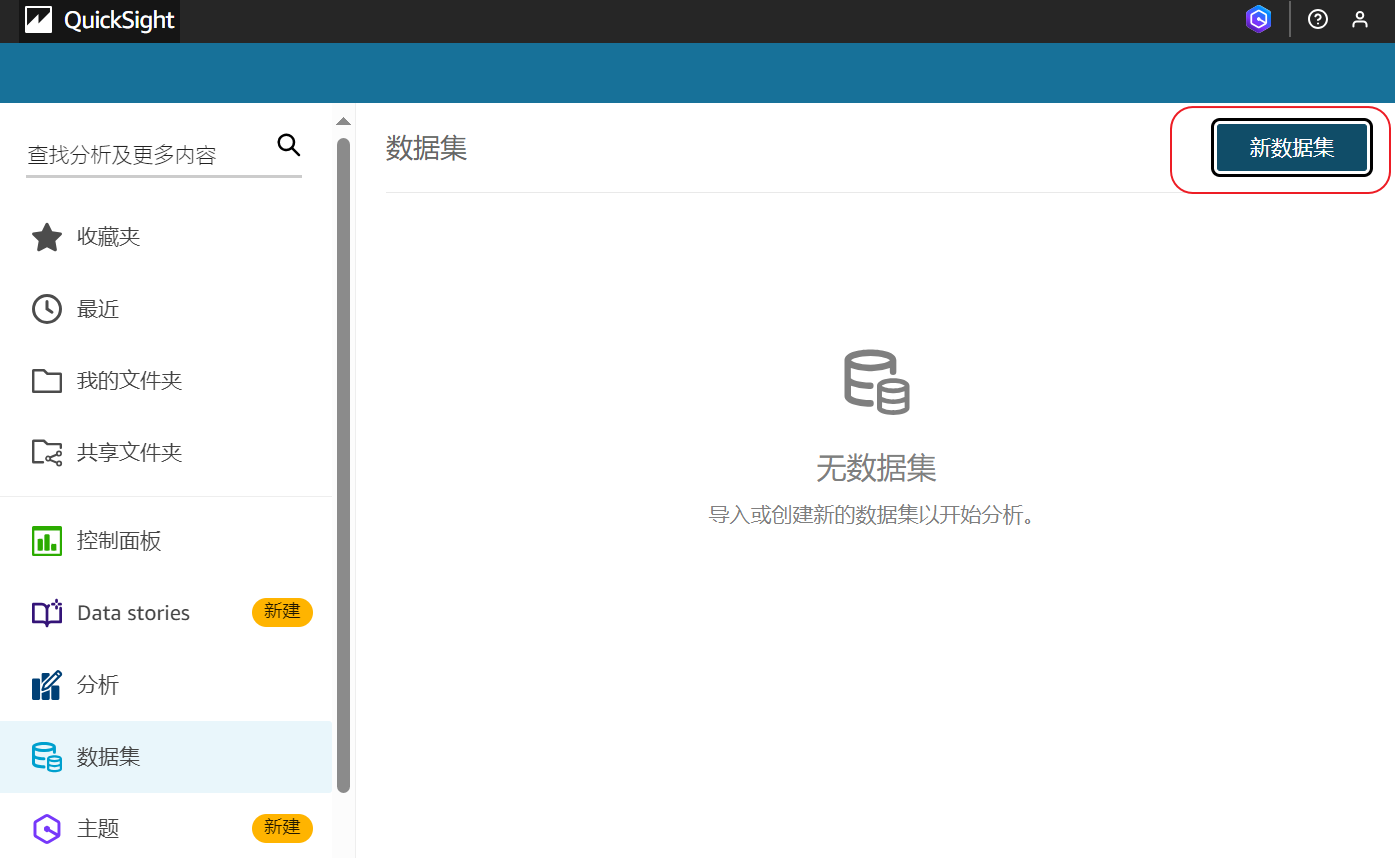Select 分析 in the sidebar
This screenshot has height=858, width=1395.
tap(98, 685)
